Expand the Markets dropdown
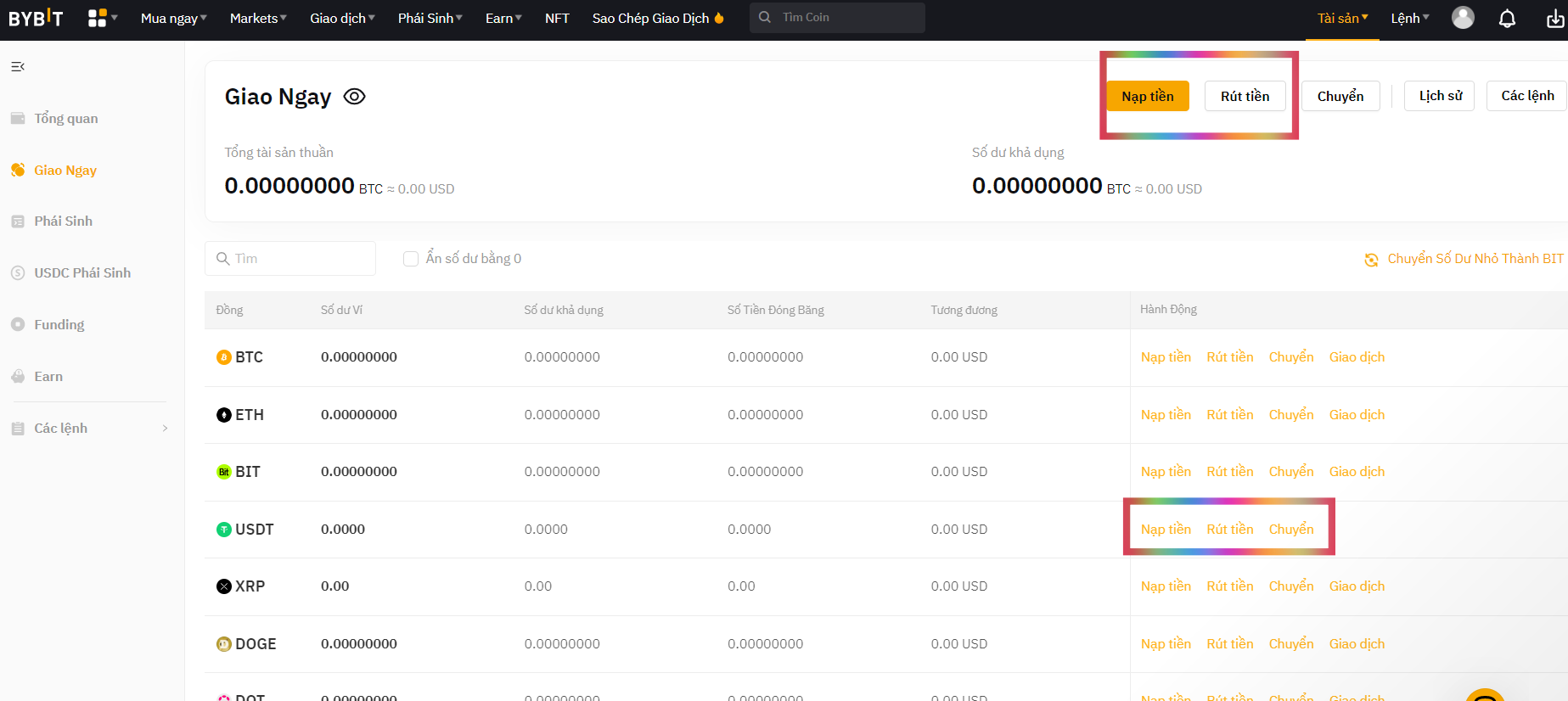The height and width of the screenshot is (701, 1568). pos(258,18)
